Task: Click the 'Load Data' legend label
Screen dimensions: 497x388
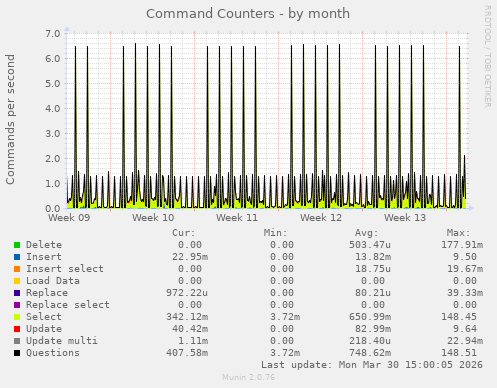Action: pos(53,281)
